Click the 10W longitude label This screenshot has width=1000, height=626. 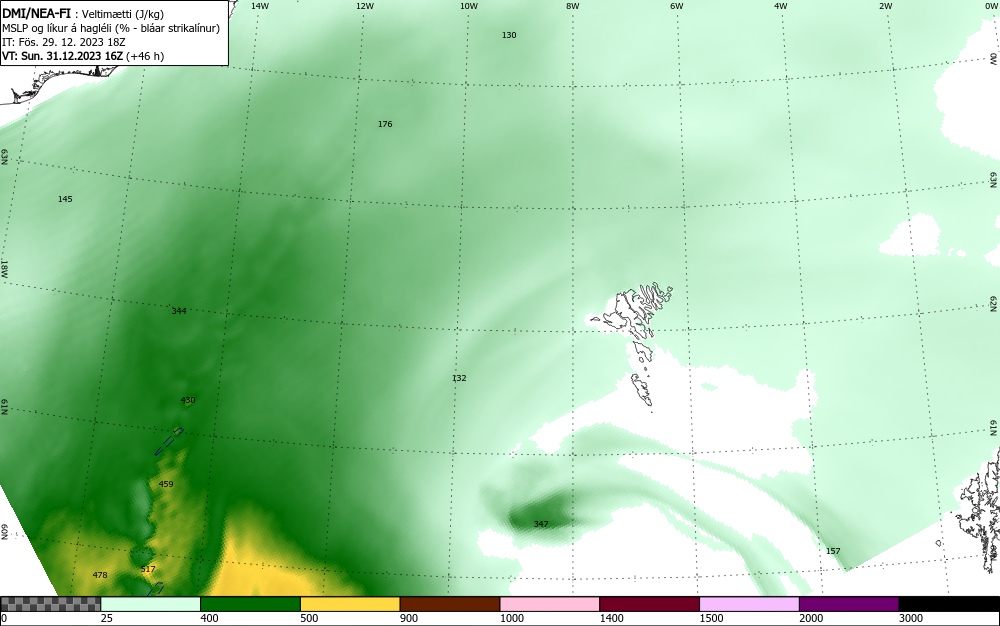pyautogui.click(x=469, y=6)
